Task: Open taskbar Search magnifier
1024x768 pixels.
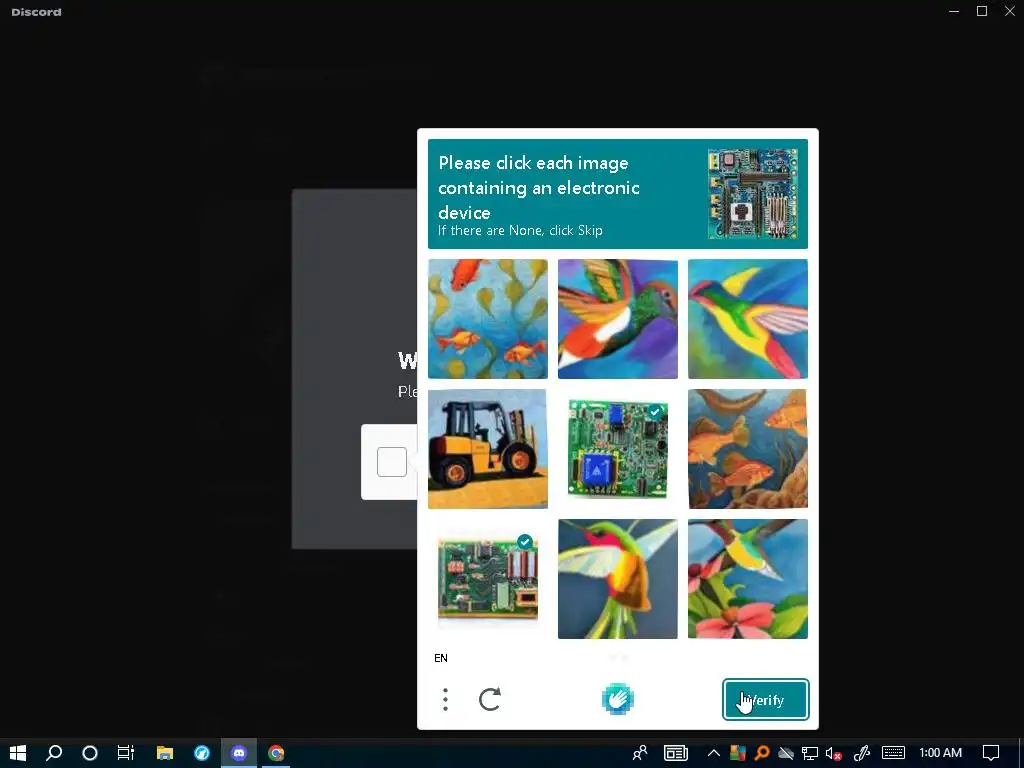Action: tap(54, 753)
